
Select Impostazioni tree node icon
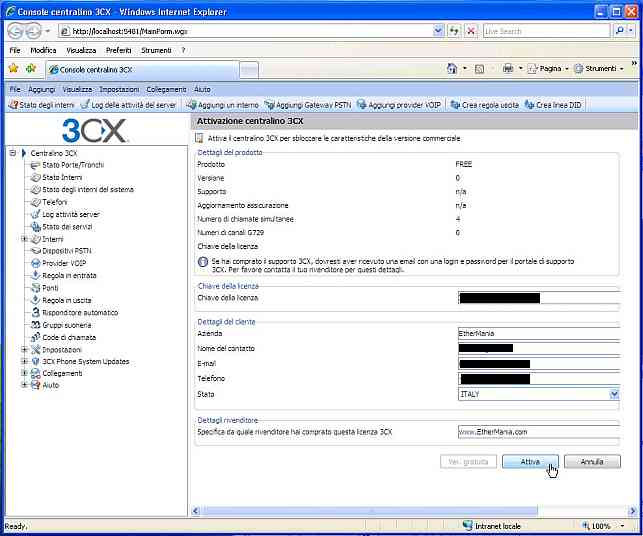coord(36,349)
